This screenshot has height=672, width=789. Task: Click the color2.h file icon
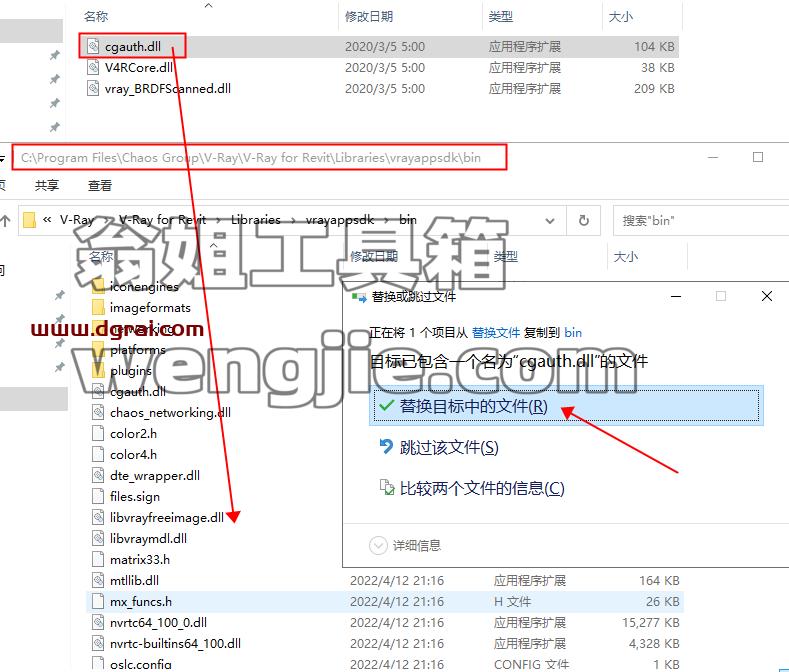[x=98, y=433]
